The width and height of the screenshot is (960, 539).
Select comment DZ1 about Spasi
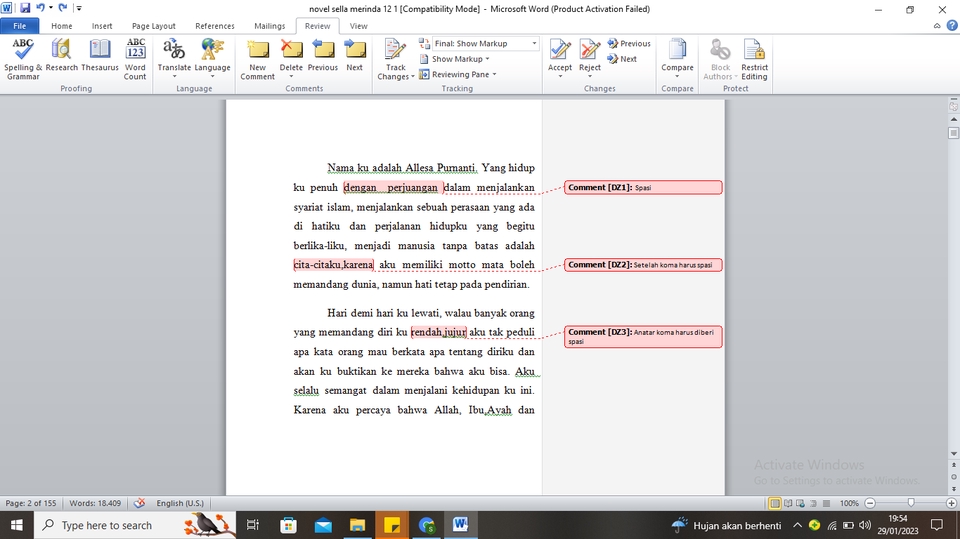point(643,187)
